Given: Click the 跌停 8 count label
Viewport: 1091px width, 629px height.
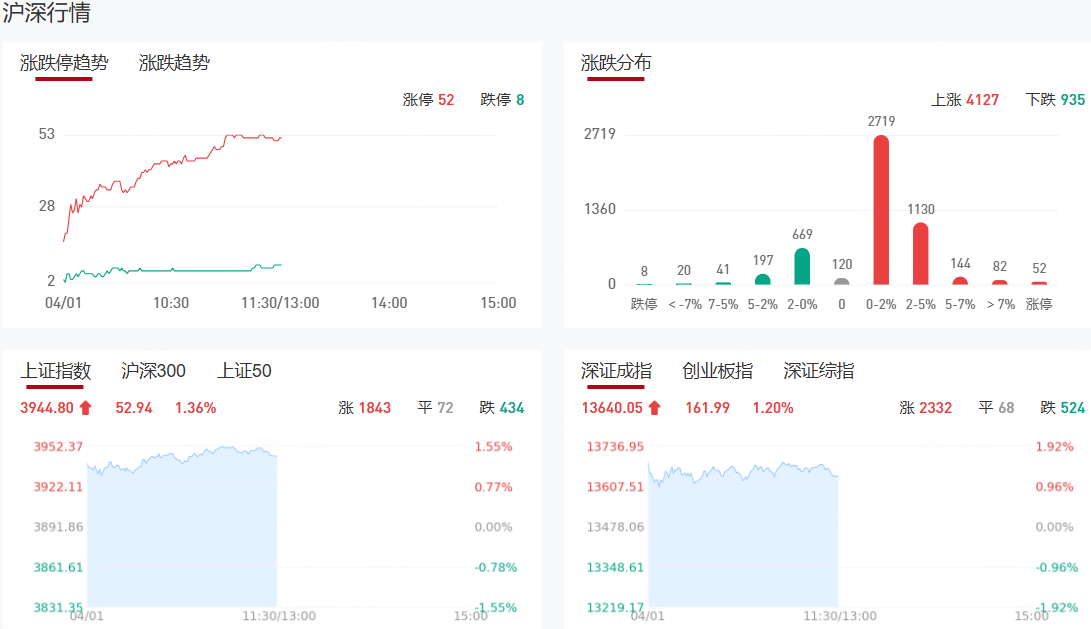Looking at the screenshot, I should point(502,100).
